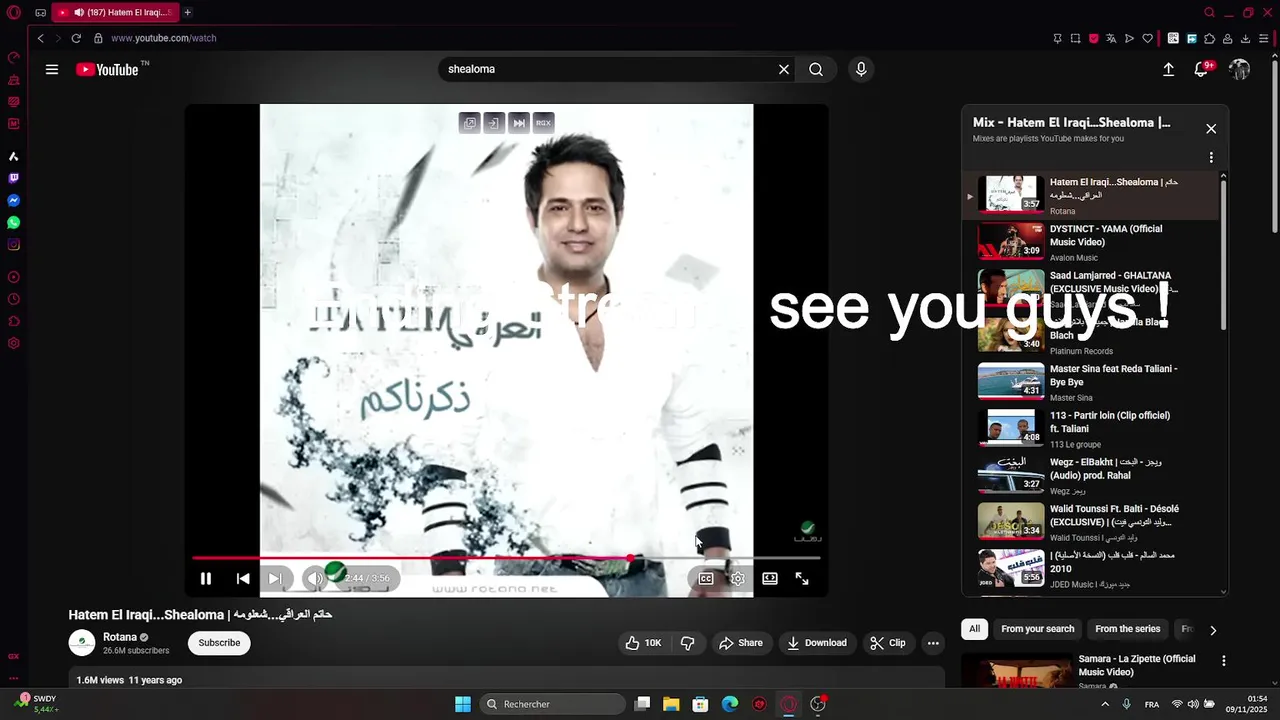1280x720 pixels.
Task: Open the Windows Start menu
Action: [463, 704]
